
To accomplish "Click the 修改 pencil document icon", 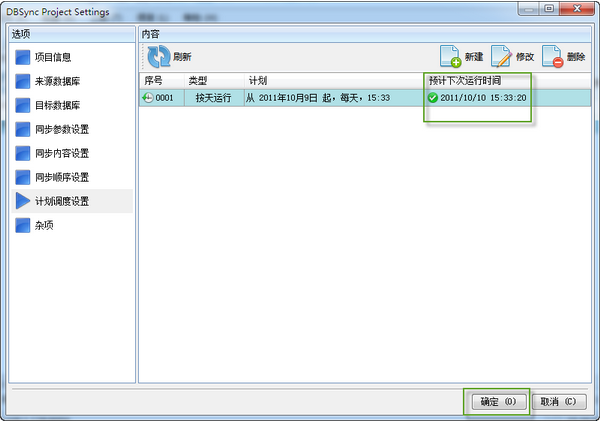I will (501, 57).
